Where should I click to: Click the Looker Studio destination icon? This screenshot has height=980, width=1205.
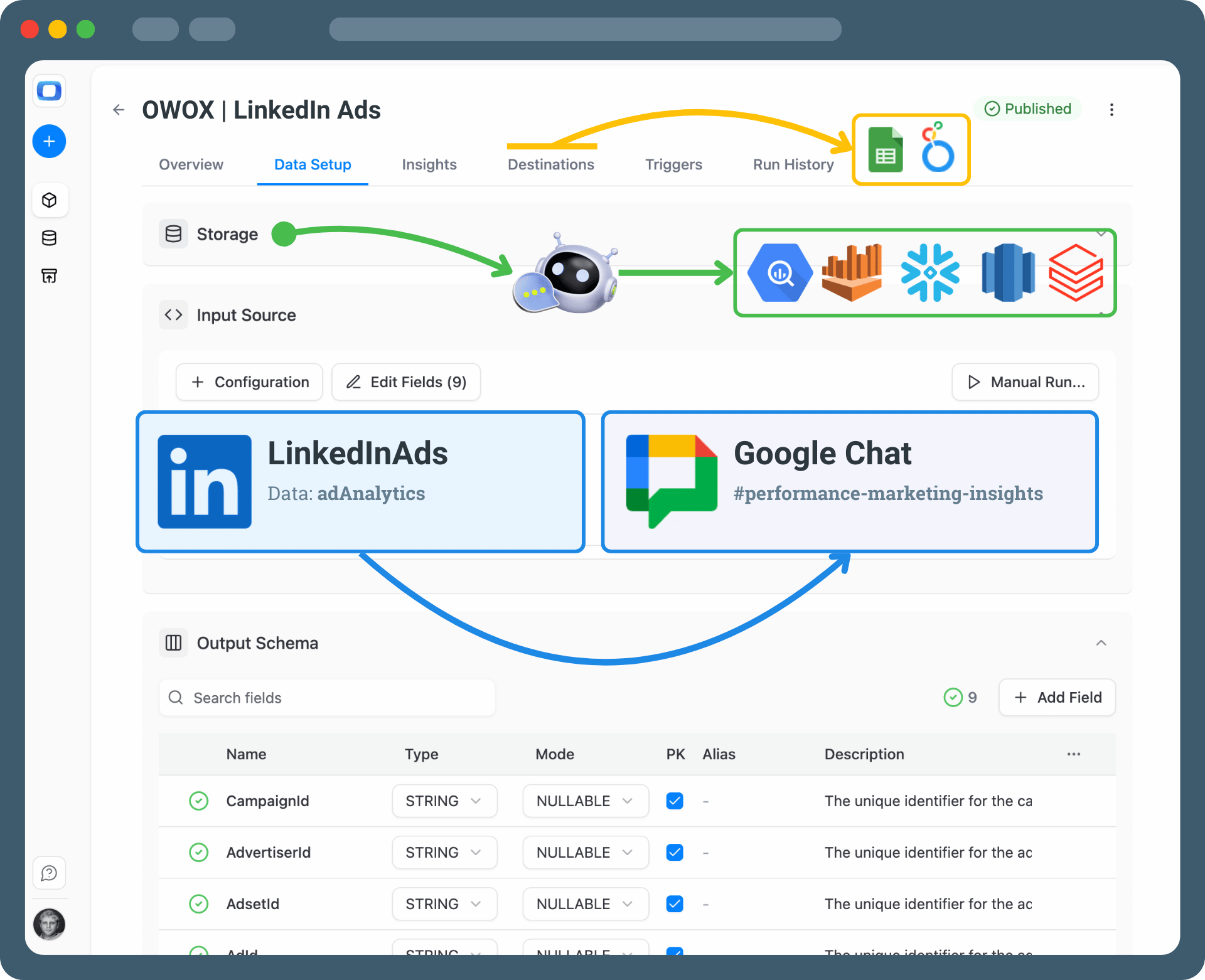pos(938,148)
